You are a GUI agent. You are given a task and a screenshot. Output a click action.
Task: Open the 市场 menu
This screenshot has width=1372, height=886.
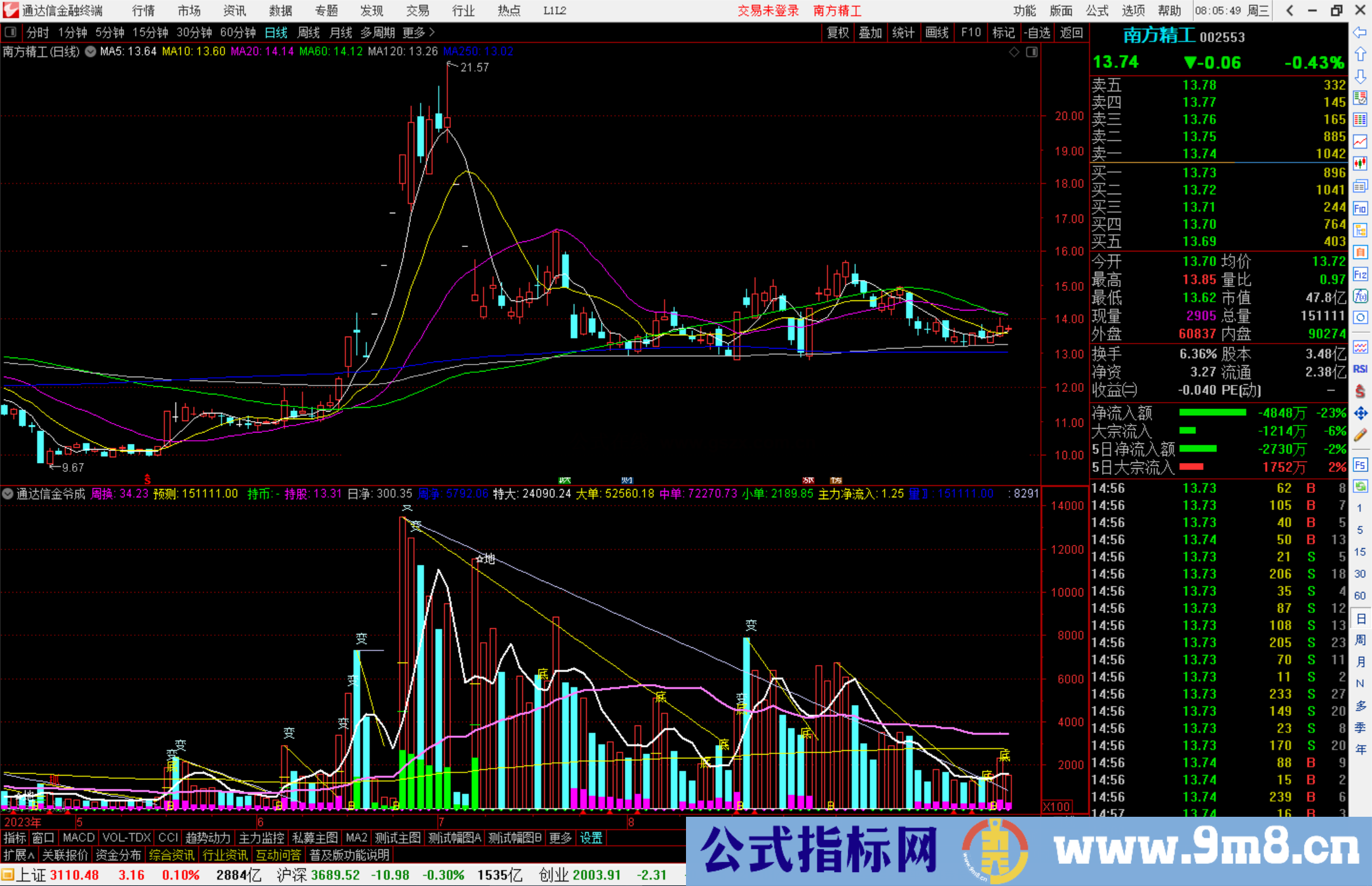coord(189,10)
